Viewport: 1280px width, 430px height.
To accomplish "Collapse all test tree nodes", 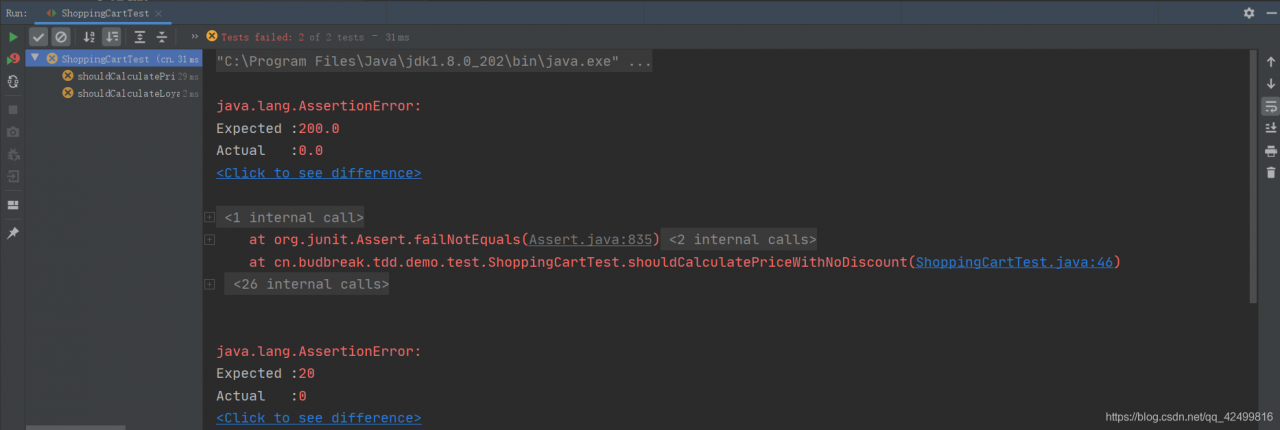I will (161, 37).
